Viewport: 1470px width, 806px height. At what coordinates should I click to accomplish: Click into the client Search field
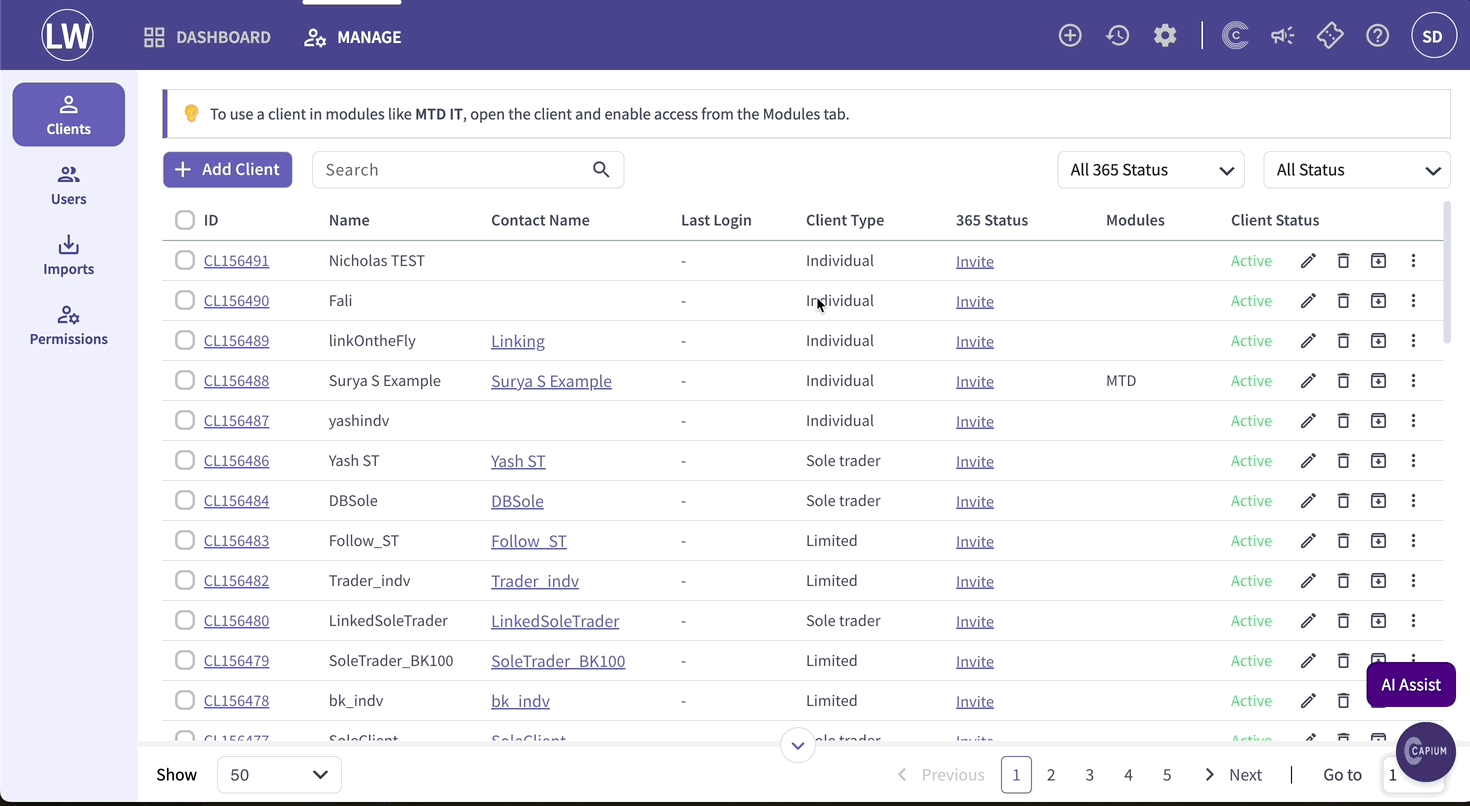click(468, 170)
